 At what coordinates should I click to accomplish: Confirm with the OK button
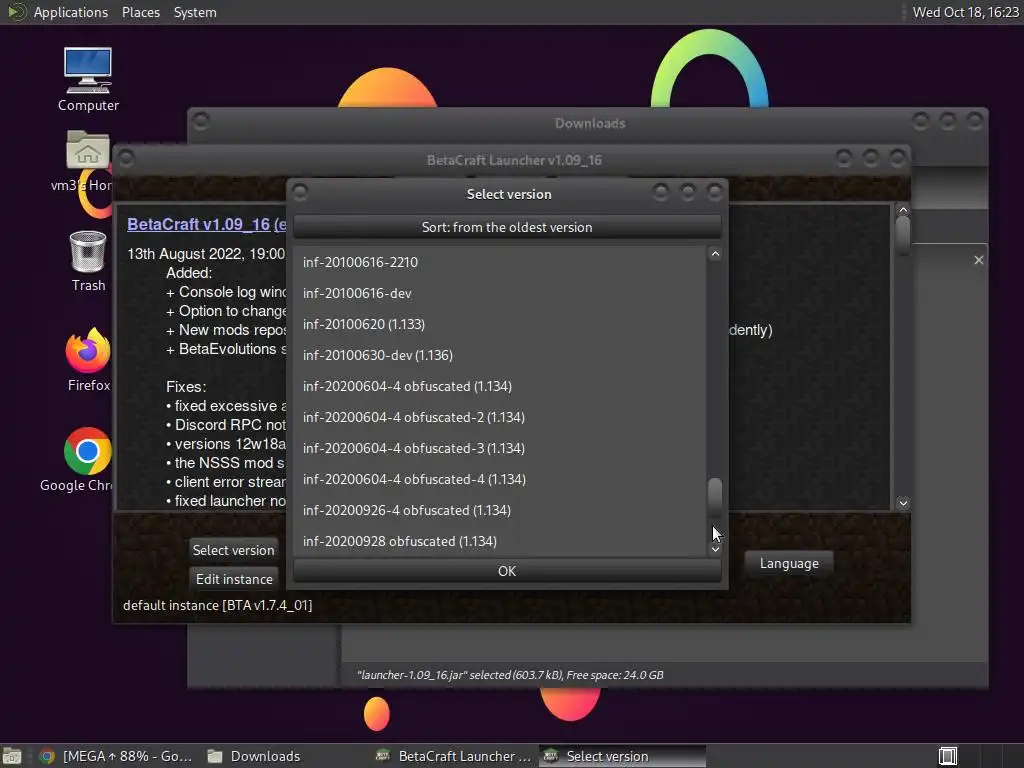click(x=507, y=571)
